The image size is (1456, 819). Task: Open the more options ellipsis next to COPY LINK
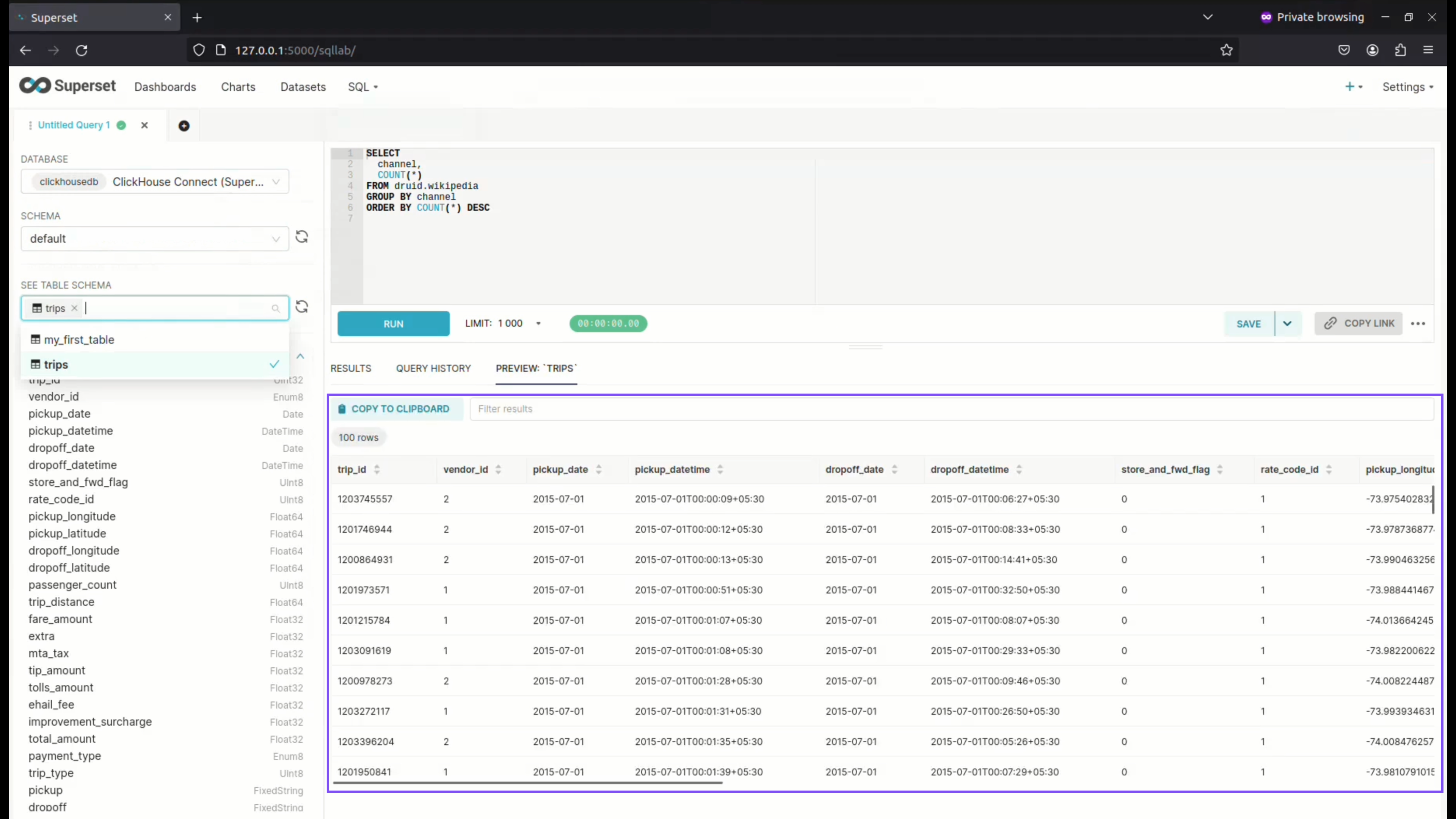[x=1419, y=323]
